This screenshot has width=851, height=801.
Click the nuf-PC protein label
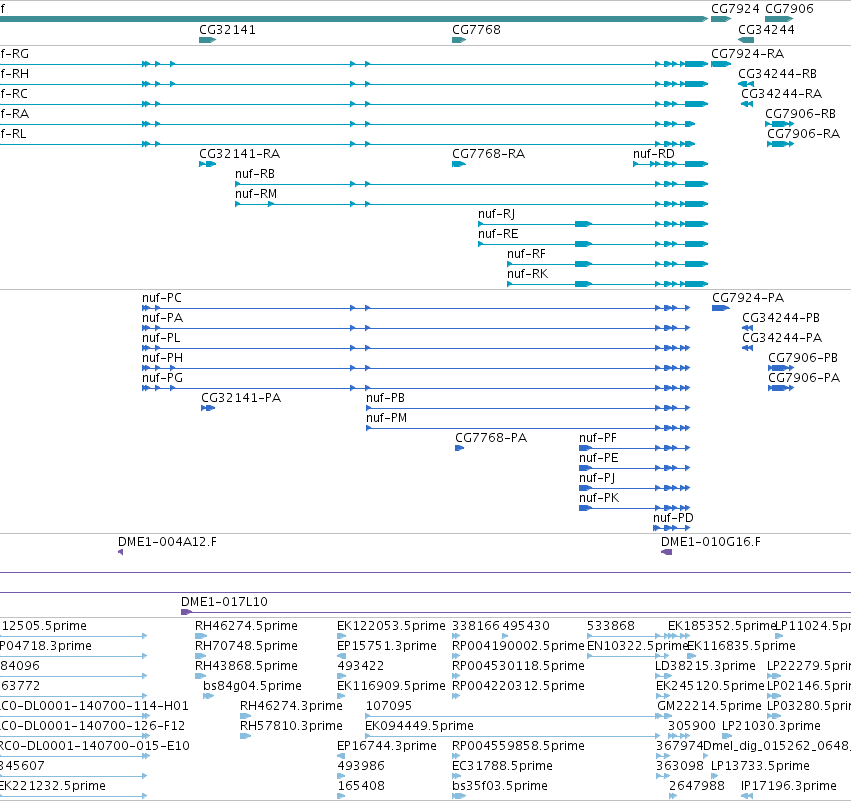click(162, 298)
